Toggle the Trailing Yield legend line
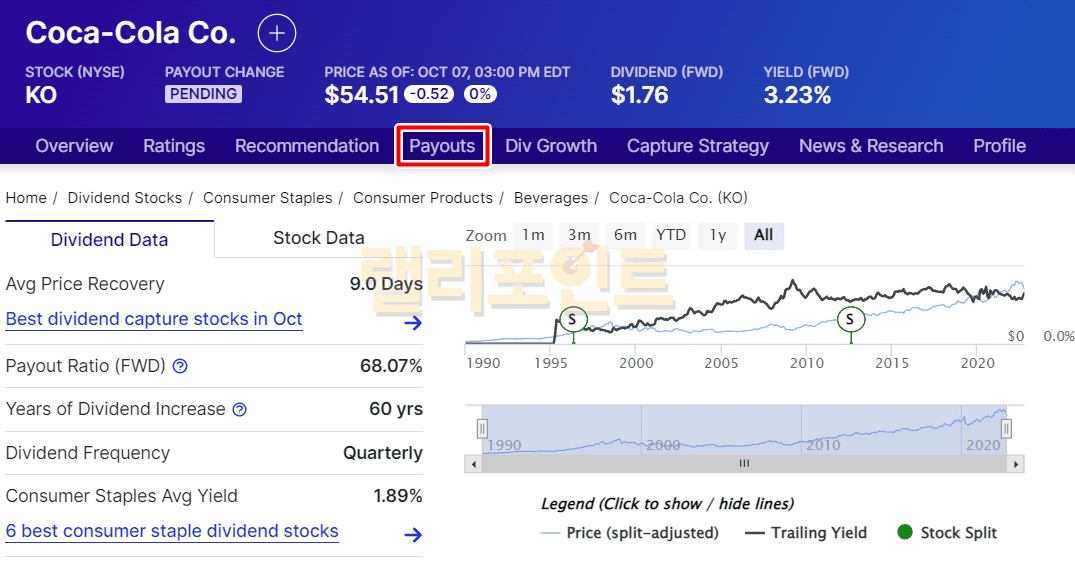The height and width of the screenshot is (561, 1075). click(x=807, y=533)
